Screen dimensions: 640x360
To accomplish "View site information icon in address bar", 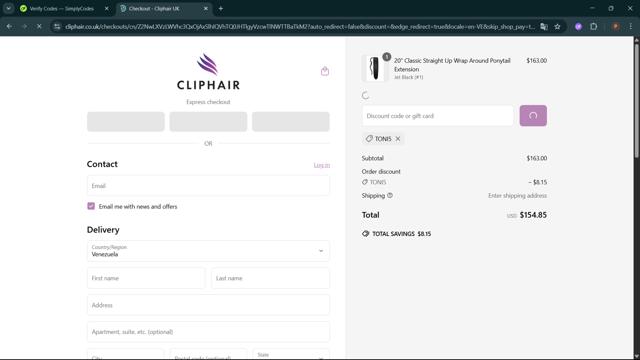I will pyautogui.click(x=57, y=27).
